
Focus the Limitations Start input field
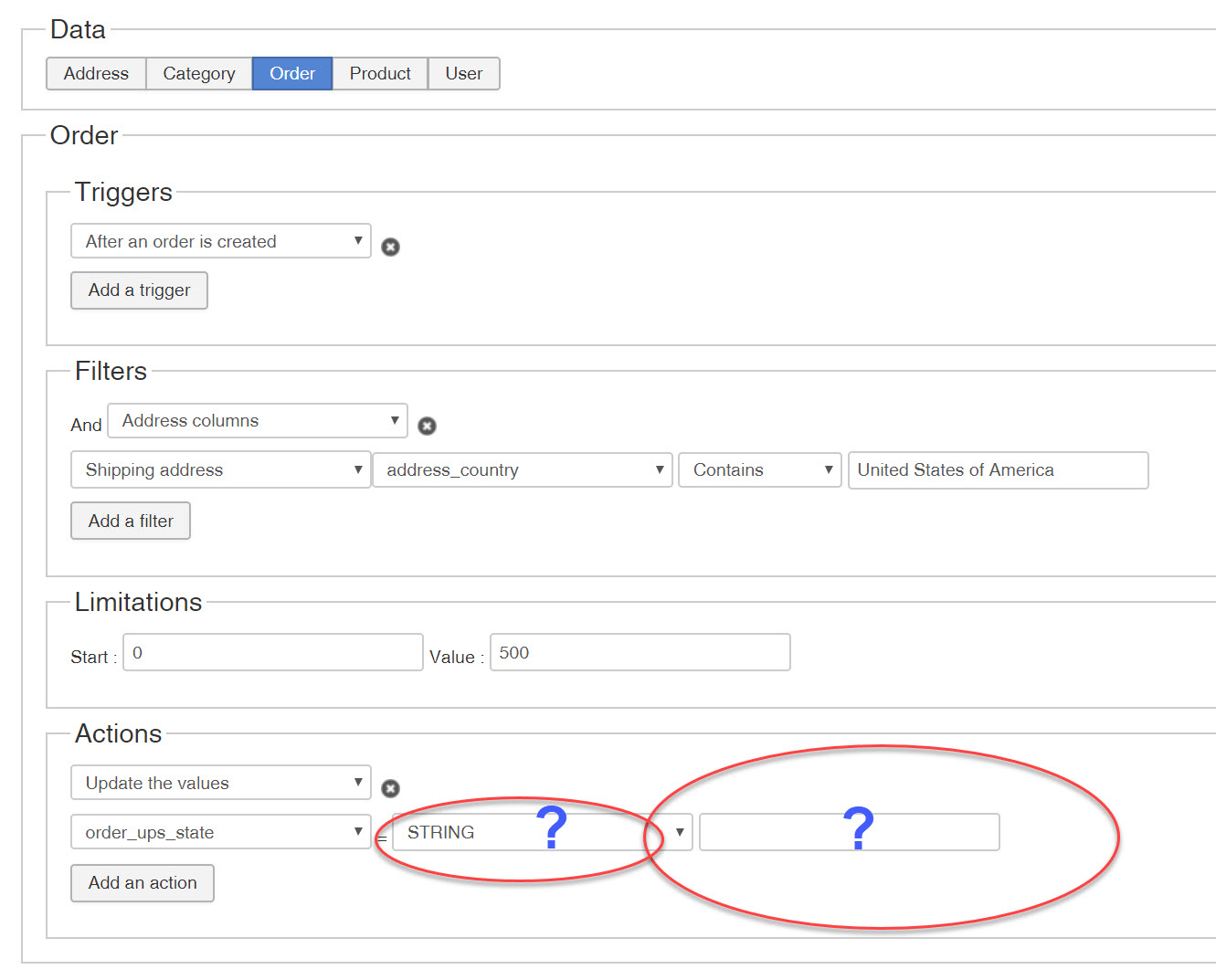pyautogui.click(x=273, y=653)
